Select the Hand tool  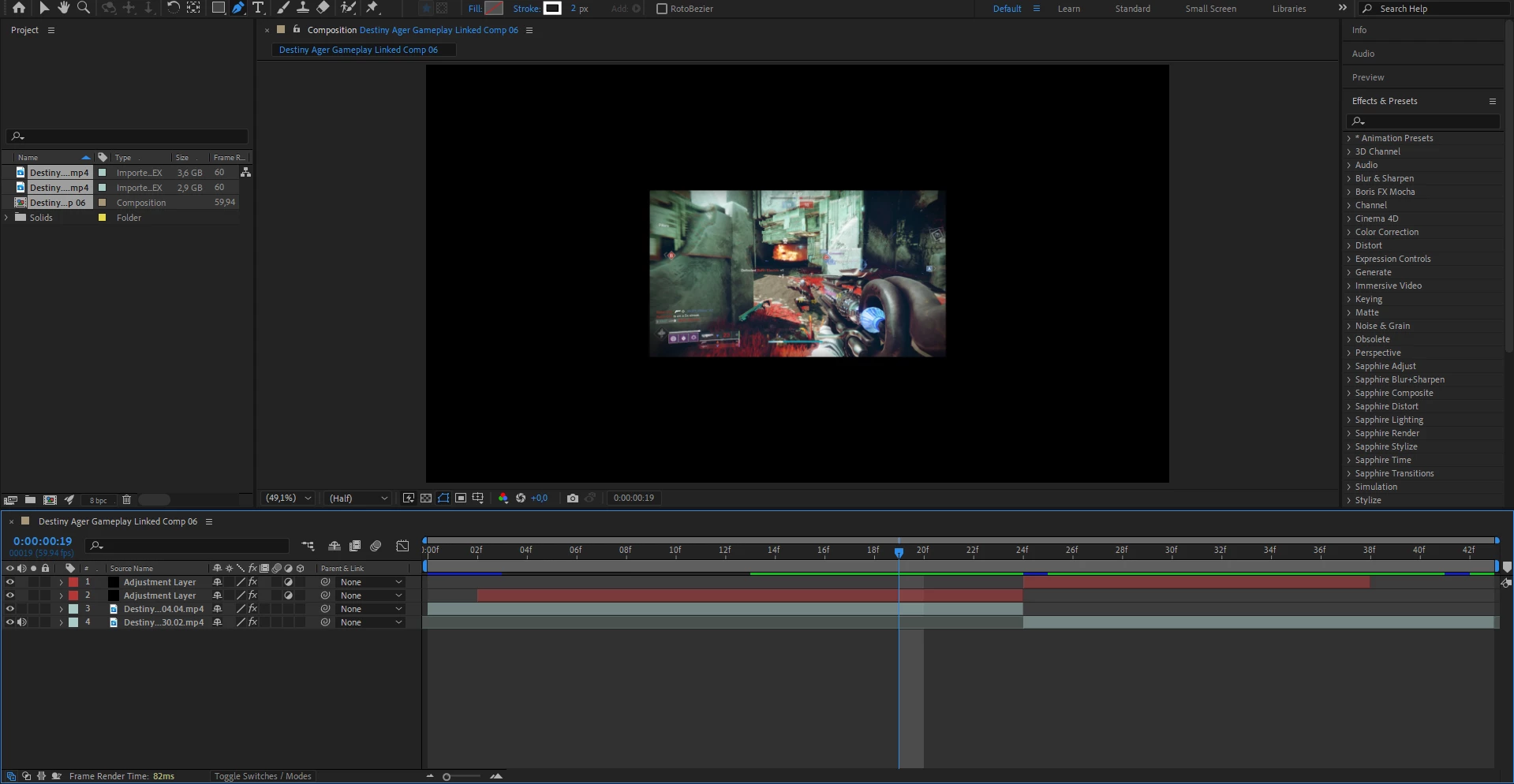[x=64, y=8]
